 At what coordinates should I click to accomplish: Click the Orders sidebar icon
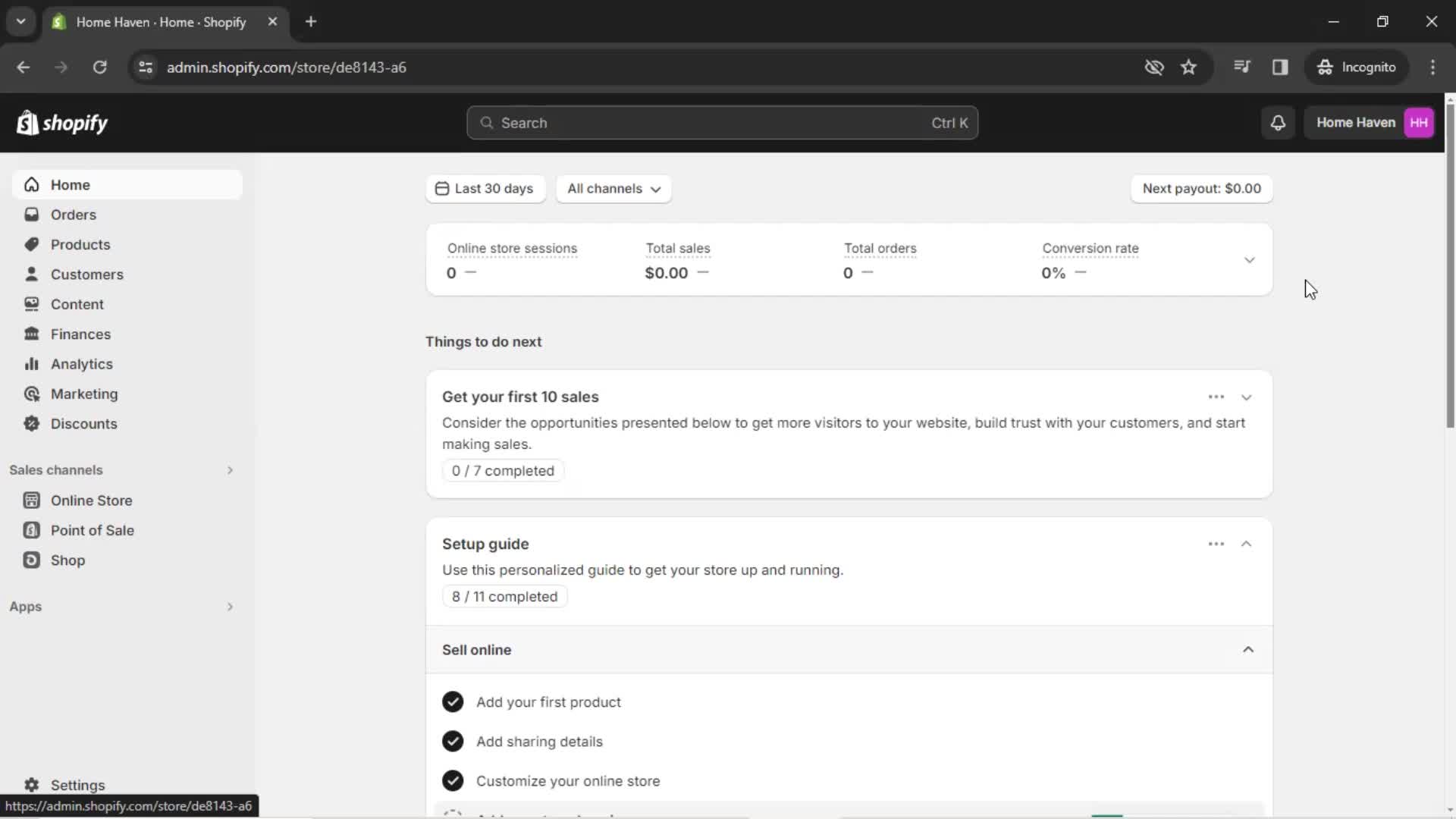(x=31, y=214)
